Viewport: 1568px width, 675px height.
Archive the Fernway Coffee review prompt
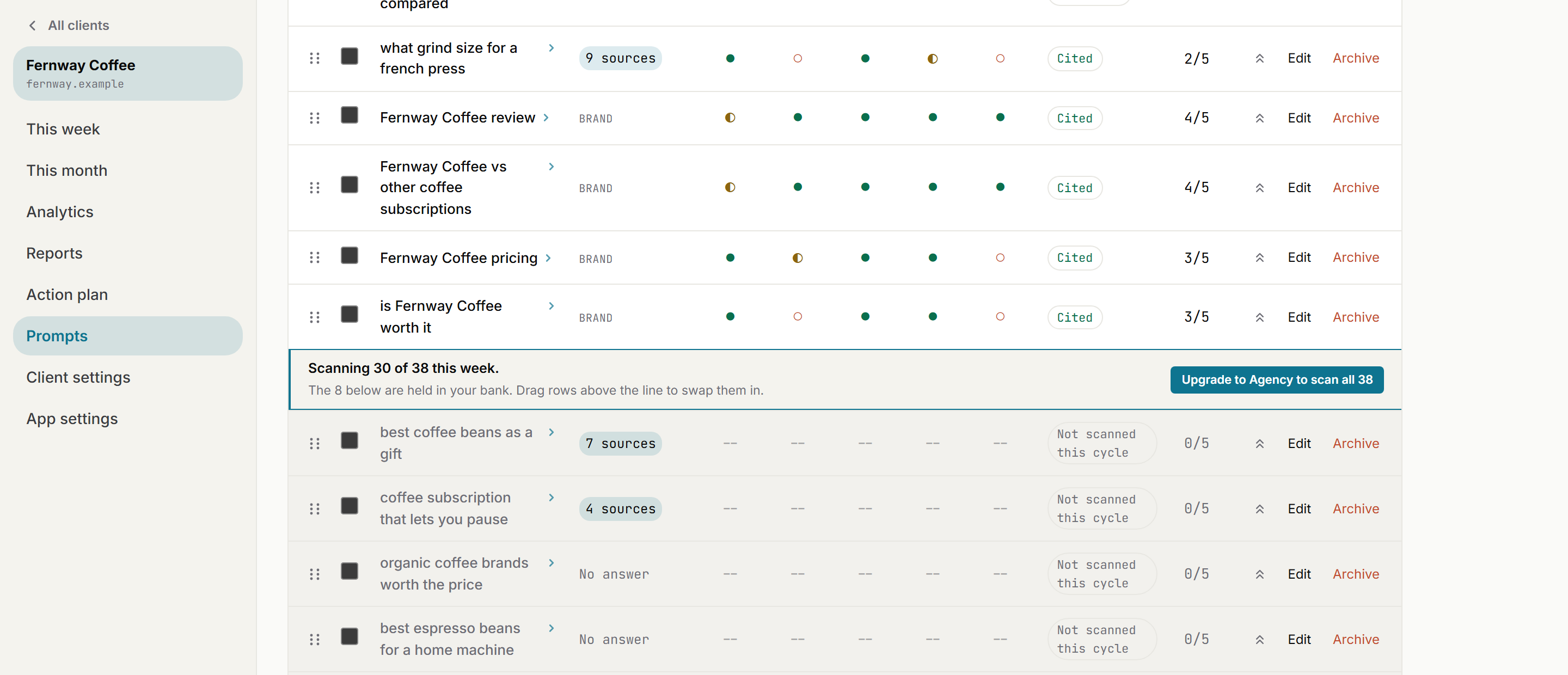(x=1356, y=118)
